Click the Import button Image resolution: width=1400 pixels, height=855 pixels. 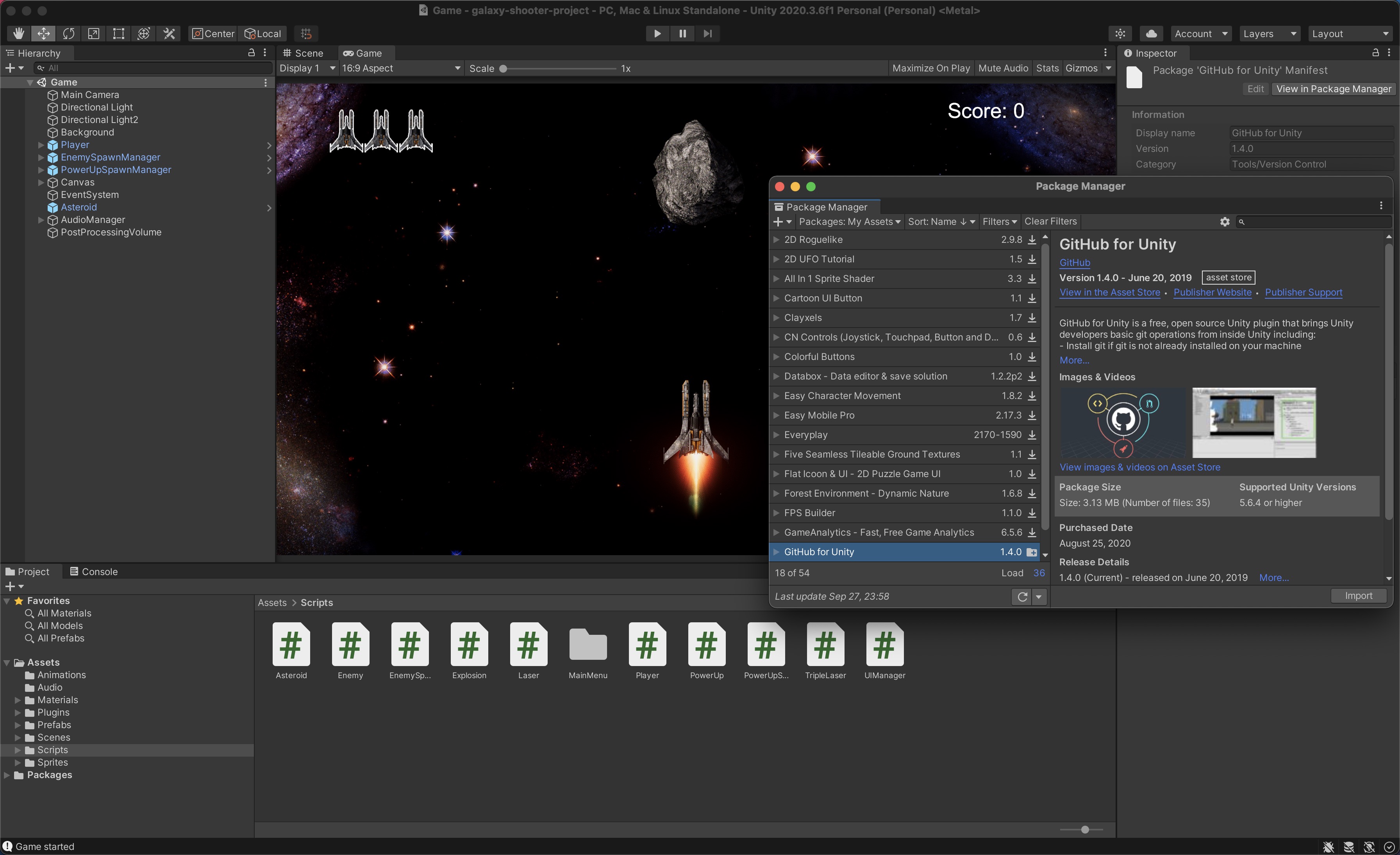click(1358, 595)
